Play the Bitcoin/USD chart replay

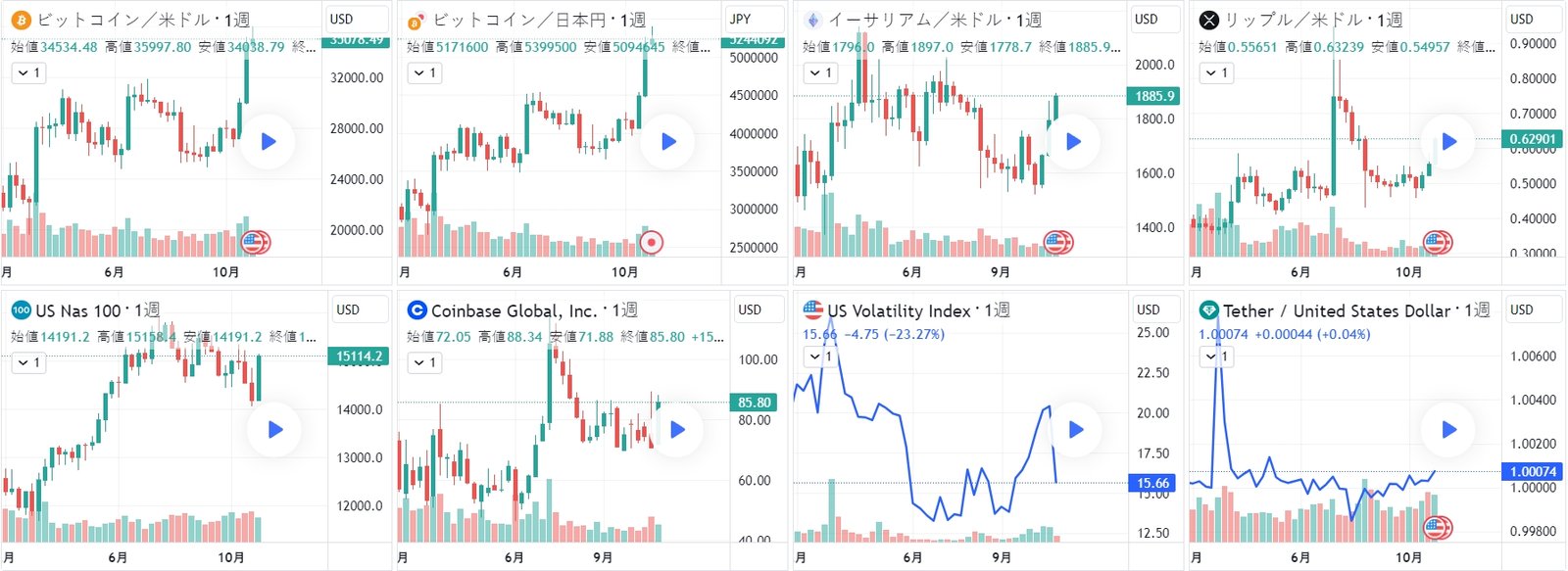pyautogui.click(x=269, y=142)
